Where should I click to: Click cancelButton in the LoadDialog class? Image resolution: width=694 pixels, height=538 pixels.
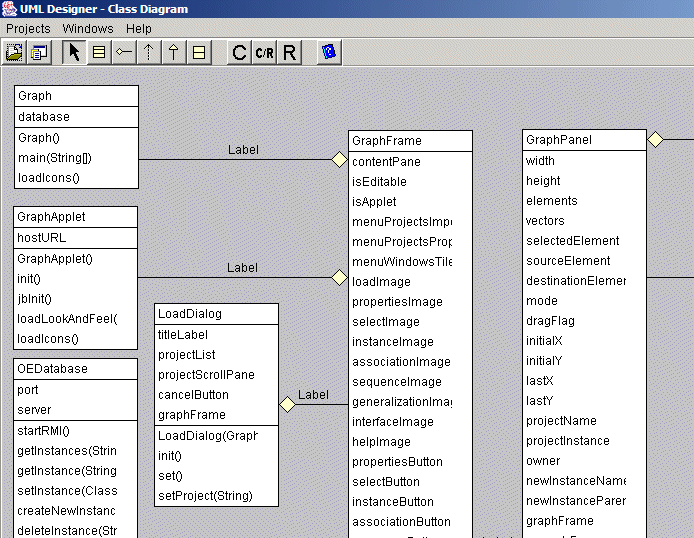pos(193,395)
